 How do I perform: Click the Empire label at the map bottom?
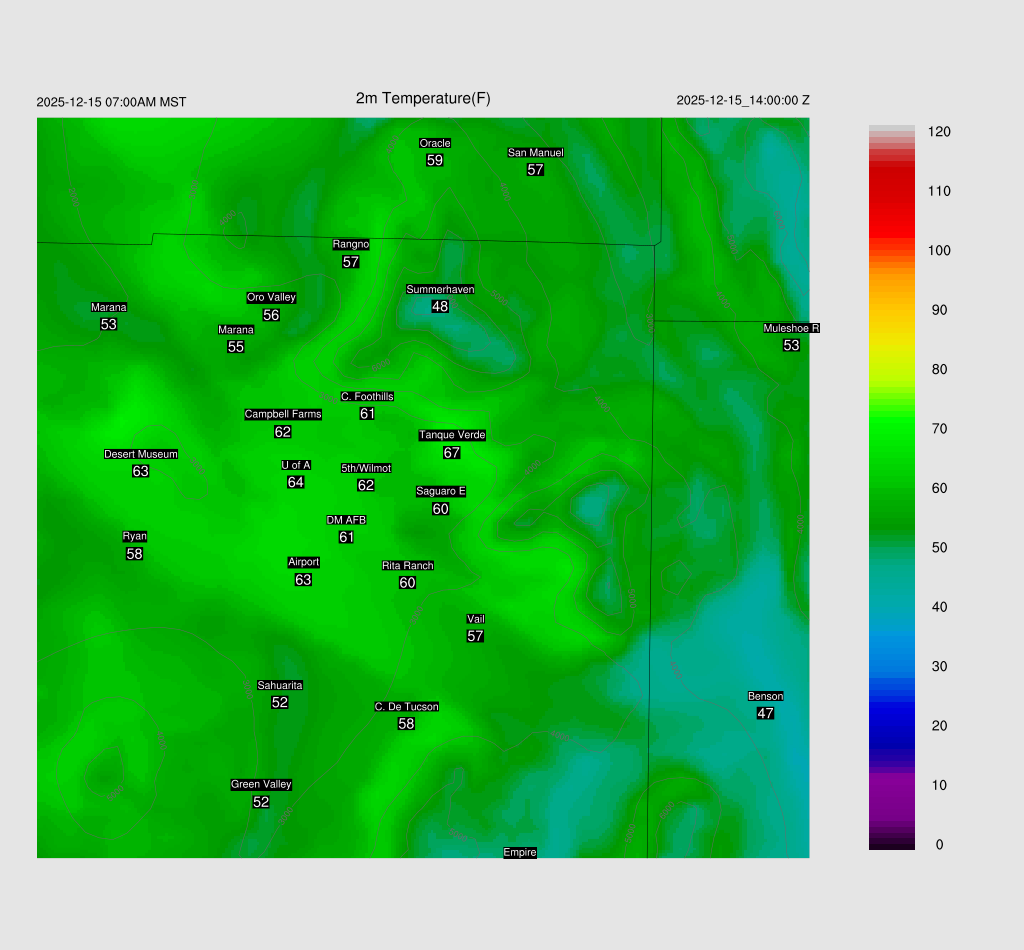(519, 852)
